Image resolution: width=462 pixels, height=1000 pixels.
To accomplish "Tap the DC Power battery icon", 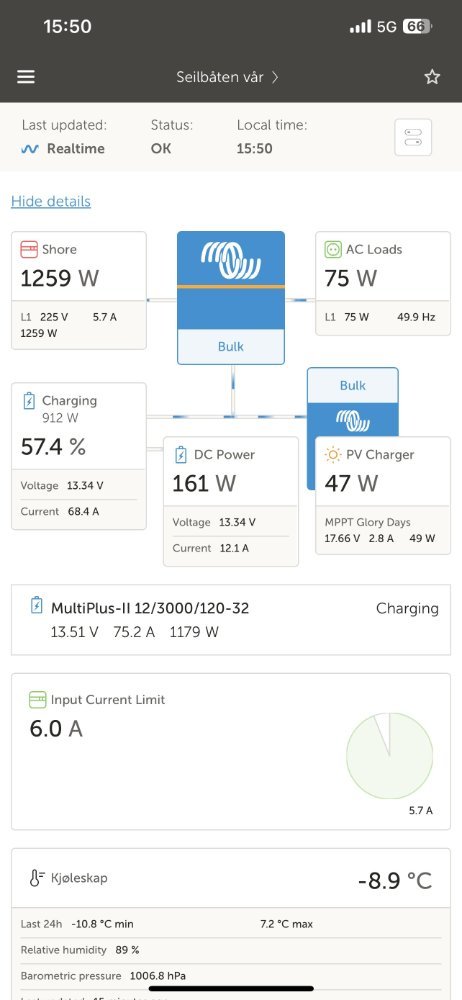I will [x=181, y=455].
